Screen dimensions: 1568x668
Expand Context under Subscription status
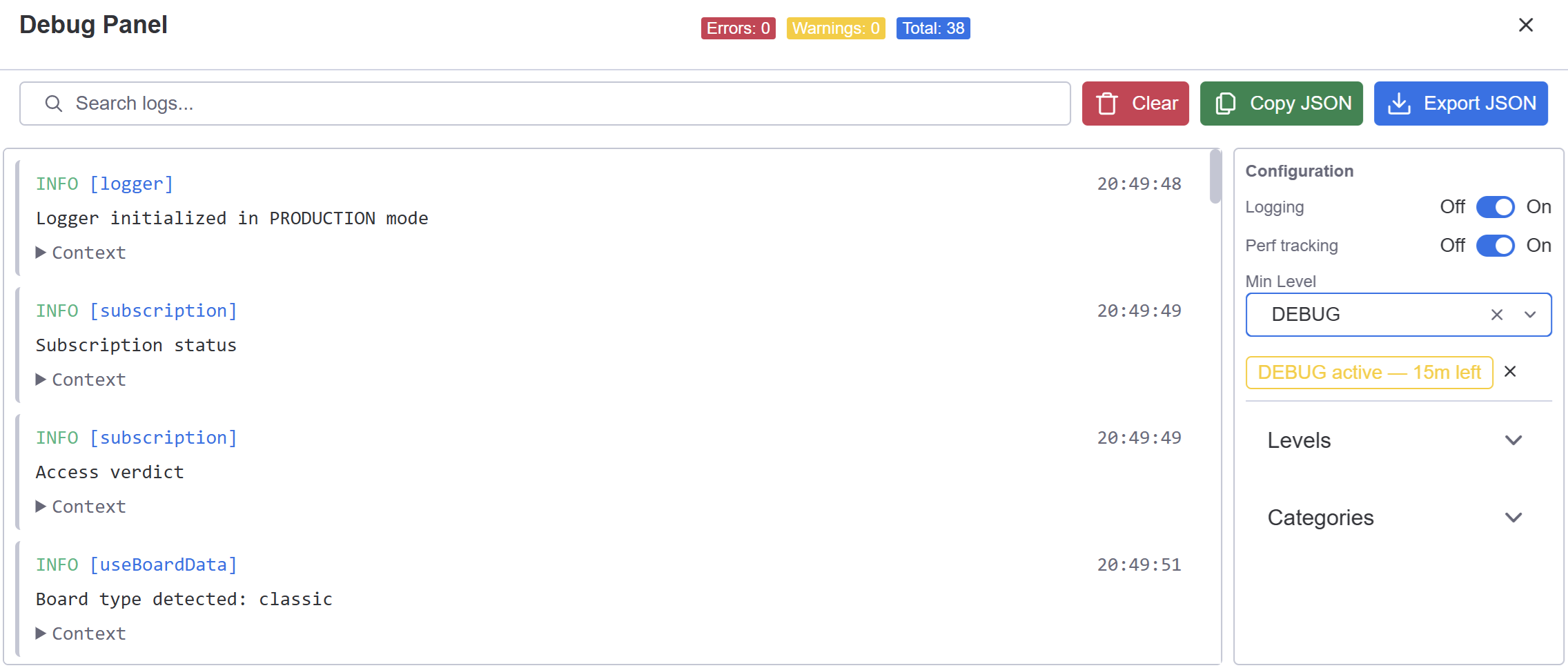coord(80,380)
